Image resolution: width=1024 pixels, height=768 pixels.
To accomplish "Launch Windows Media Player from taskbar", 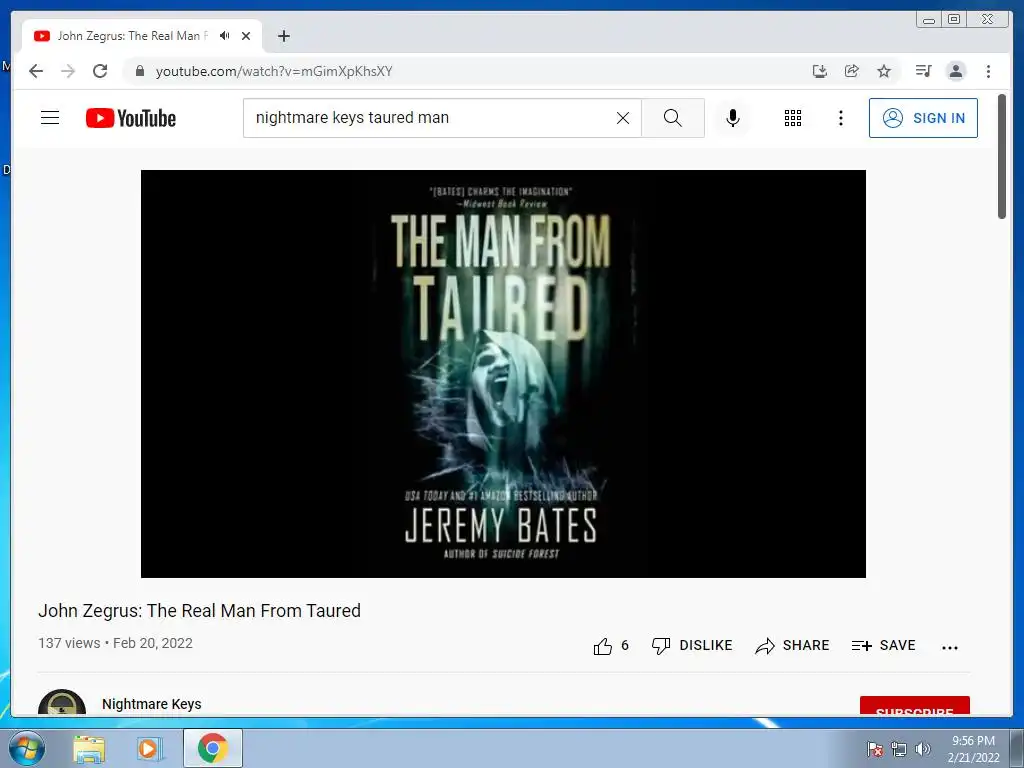I will [x=149, y=748].
